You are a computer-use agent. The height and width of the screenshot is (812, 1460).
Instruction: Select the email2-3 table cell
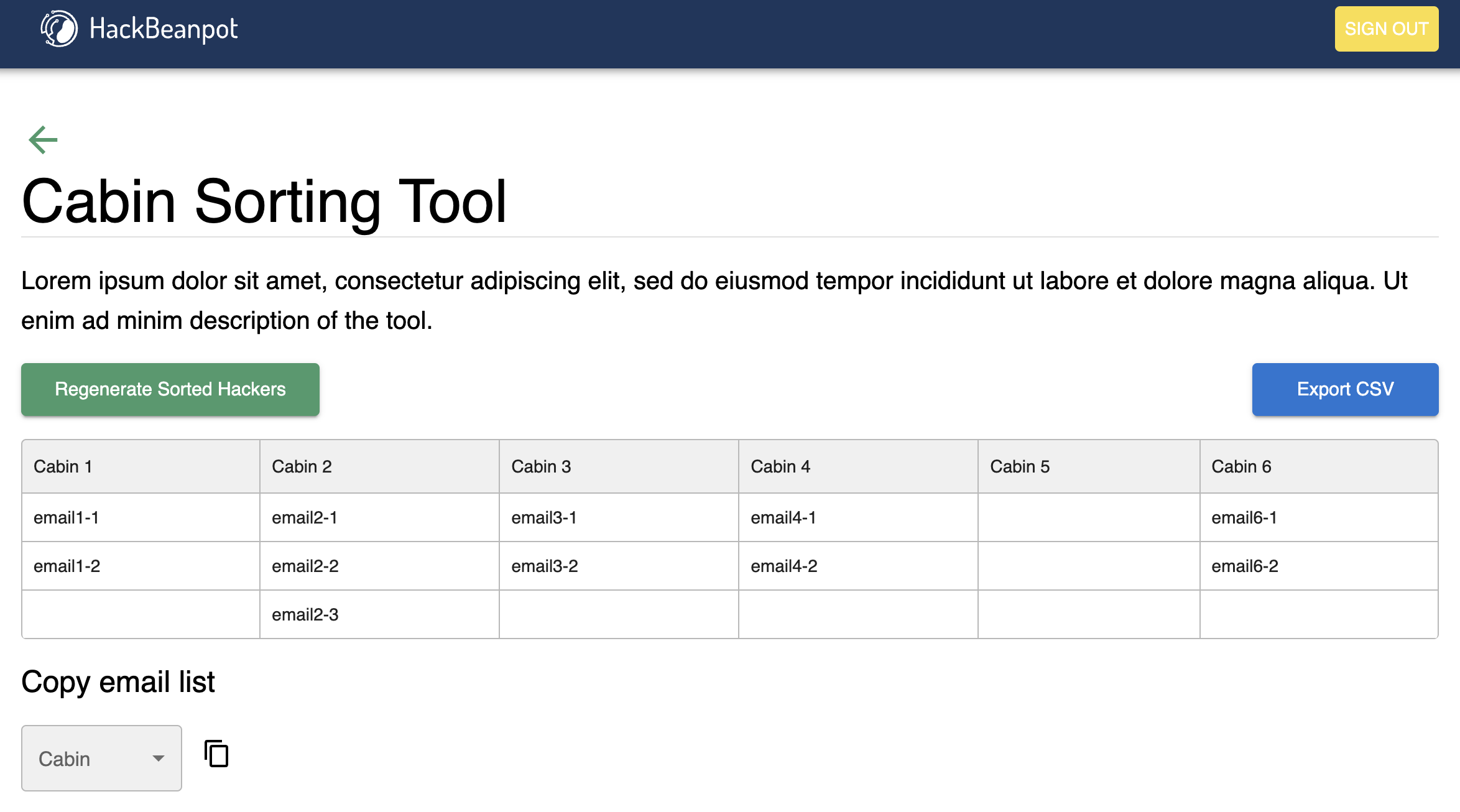click(305, 614)
